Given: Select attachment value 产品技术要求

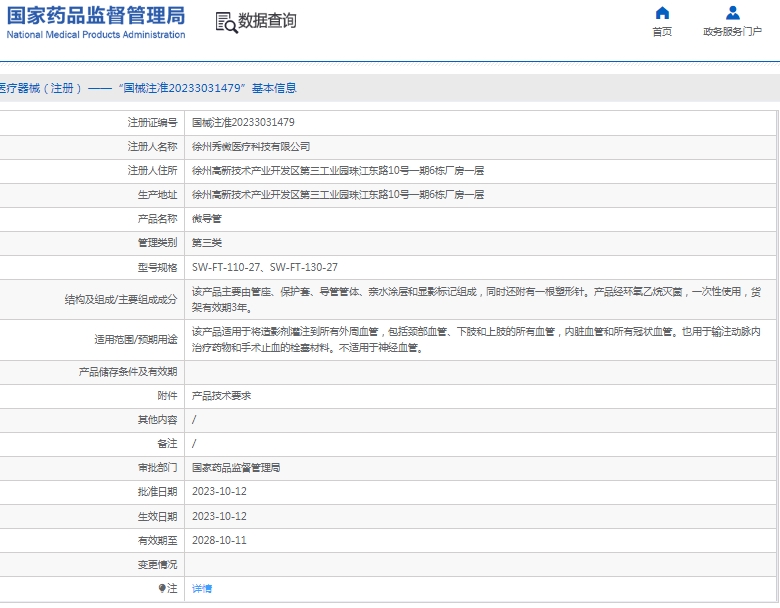Looking at the screenshot, I should click(221, 396).
